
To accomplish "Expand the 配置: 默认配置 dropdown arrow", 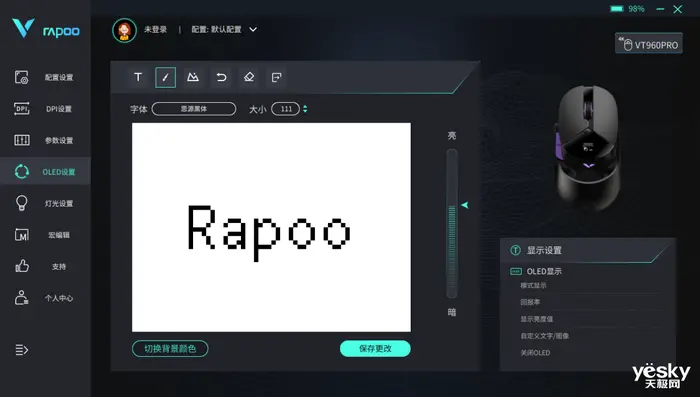I will point(253,29).
